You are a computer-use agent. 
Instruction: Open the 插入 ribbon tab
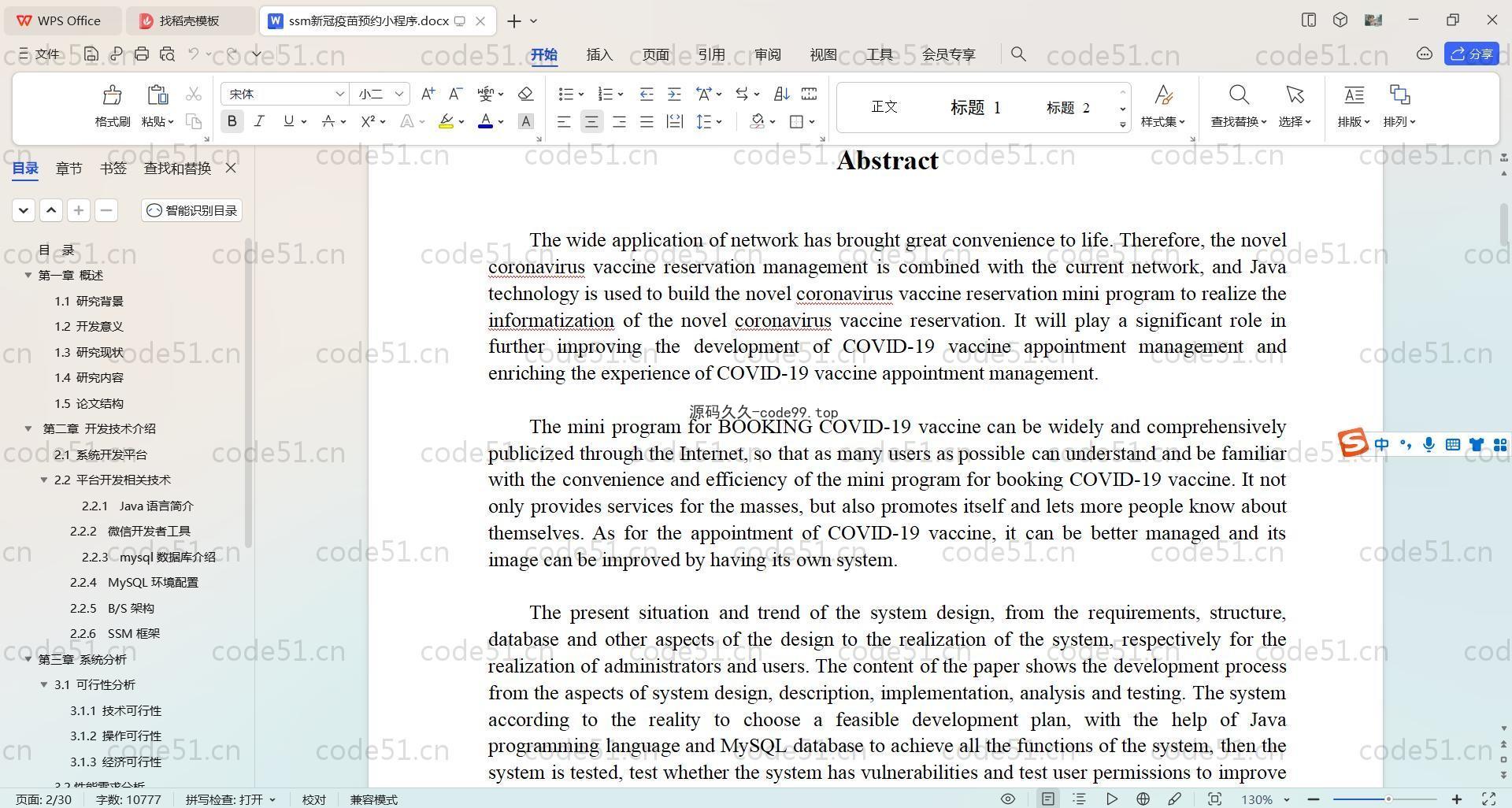point(599,54)
